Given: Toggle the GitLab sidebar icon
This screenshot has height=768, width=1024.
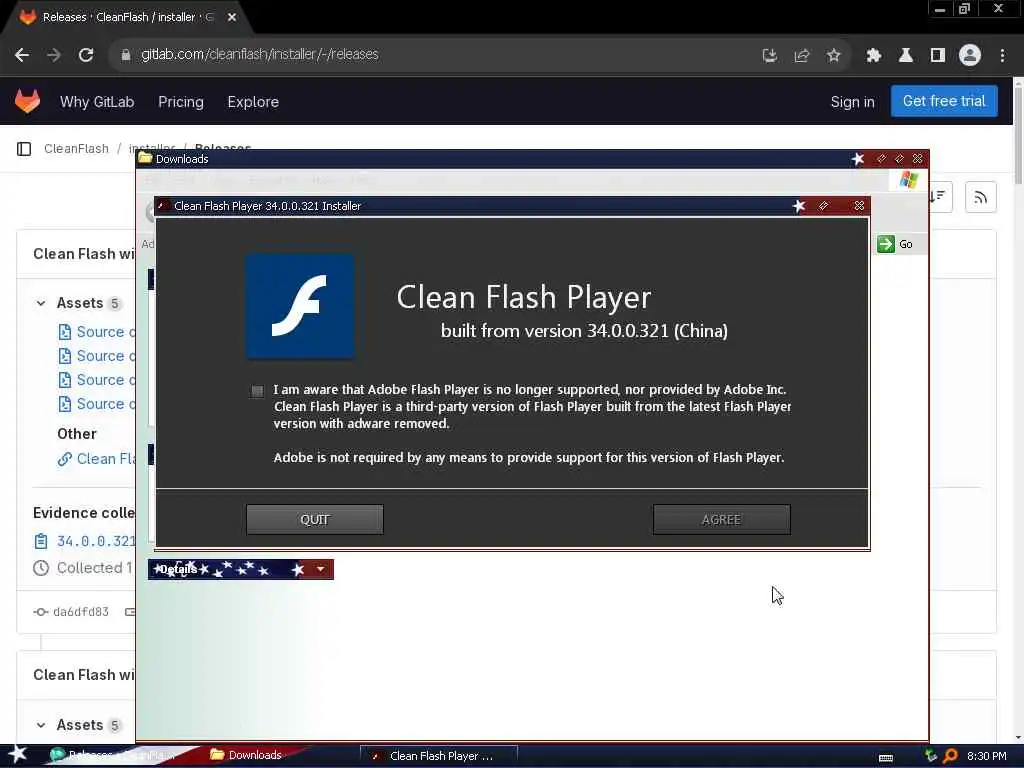Looking at the screenshot, I should 24,149.
